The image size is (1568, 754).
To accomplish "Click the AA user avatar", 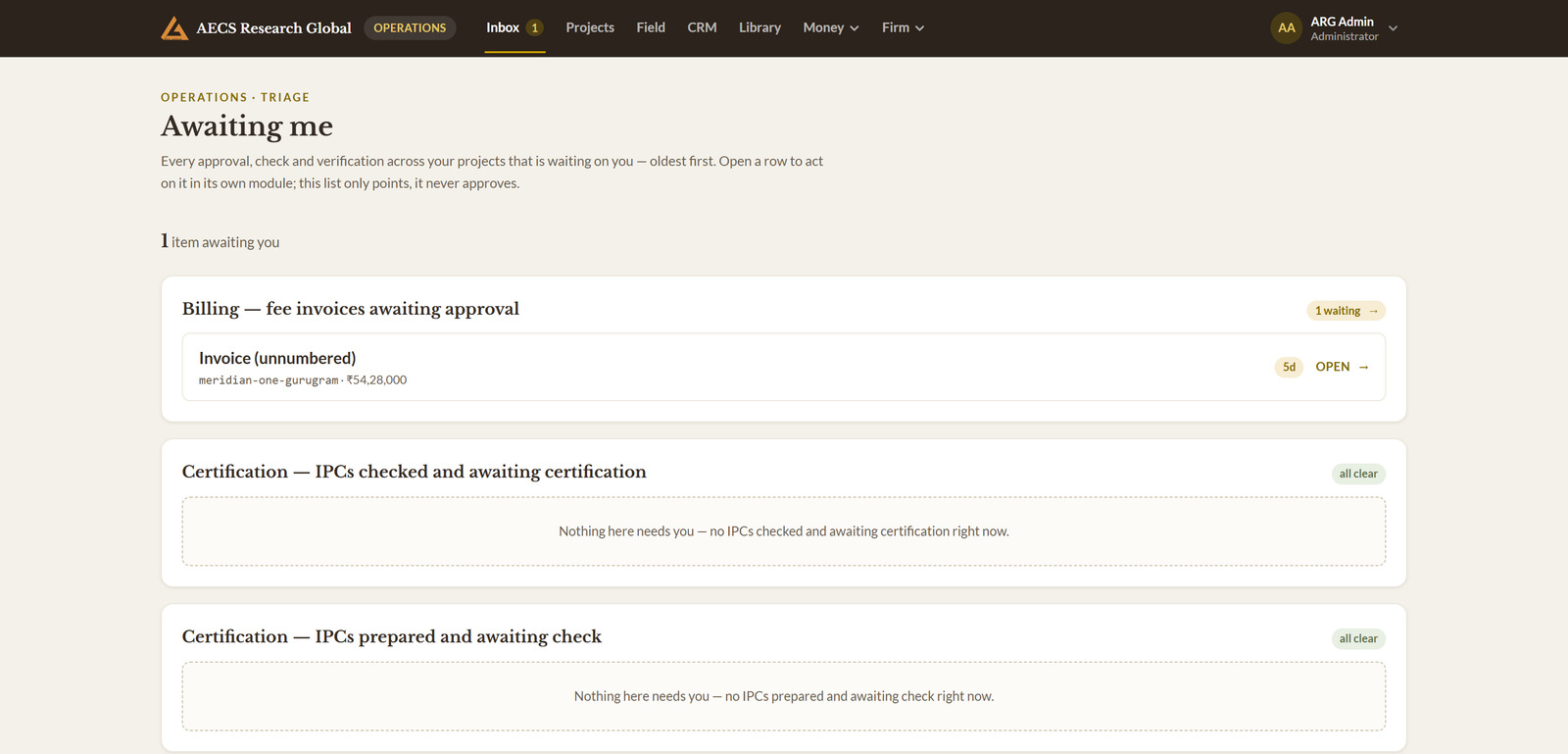I will click(x=1286, y=28).
